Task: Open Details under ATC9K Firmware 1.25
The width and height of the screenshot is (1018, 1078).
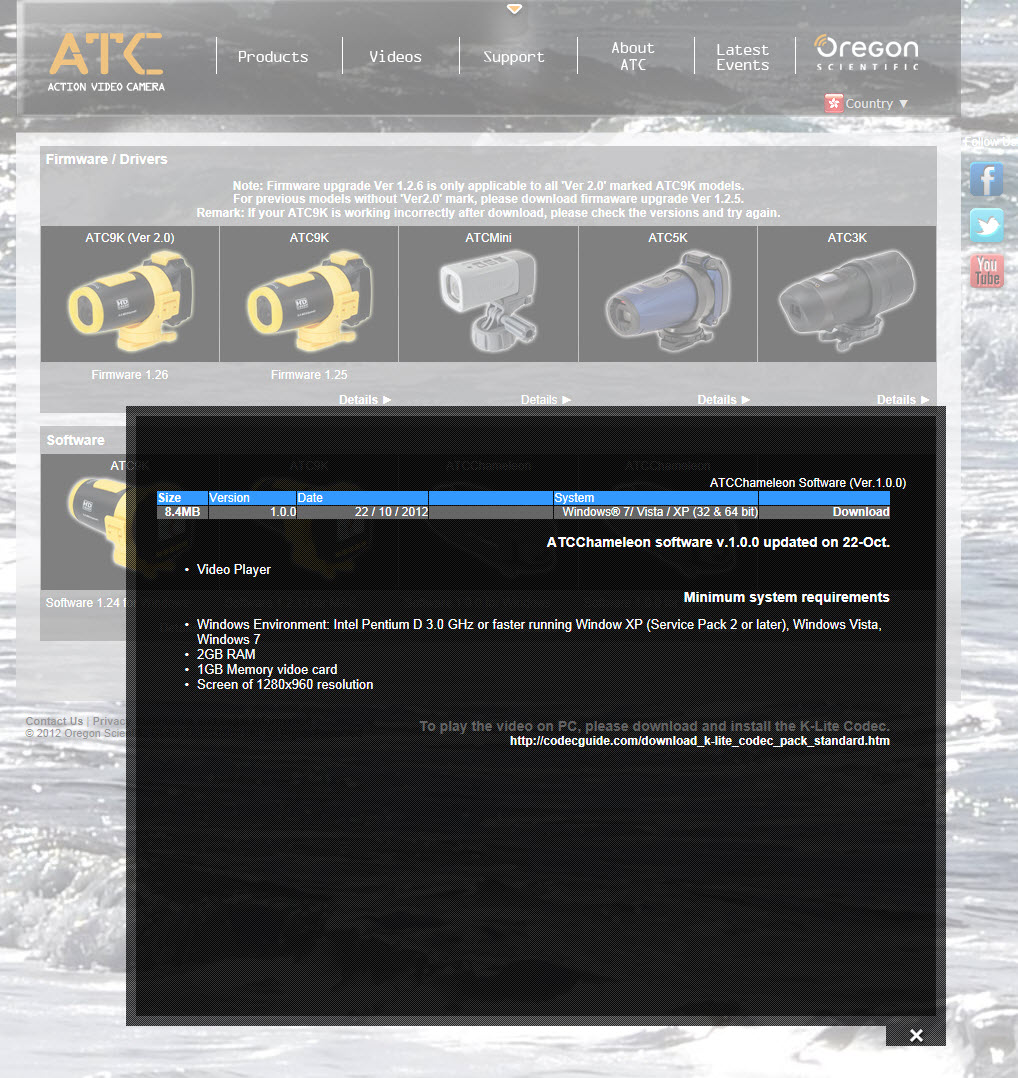Action: (x=365, y=399)
